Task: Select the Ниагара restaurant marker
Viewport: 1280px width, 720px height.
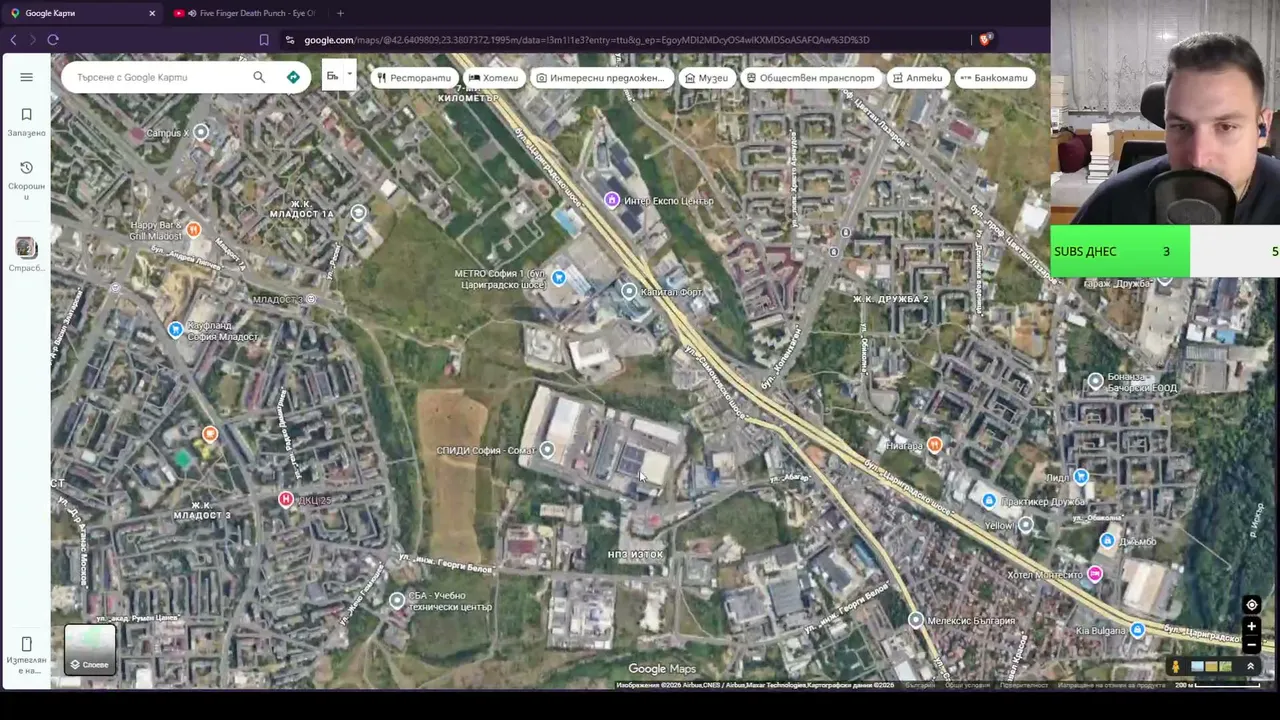Action: [x=934, y=445]
